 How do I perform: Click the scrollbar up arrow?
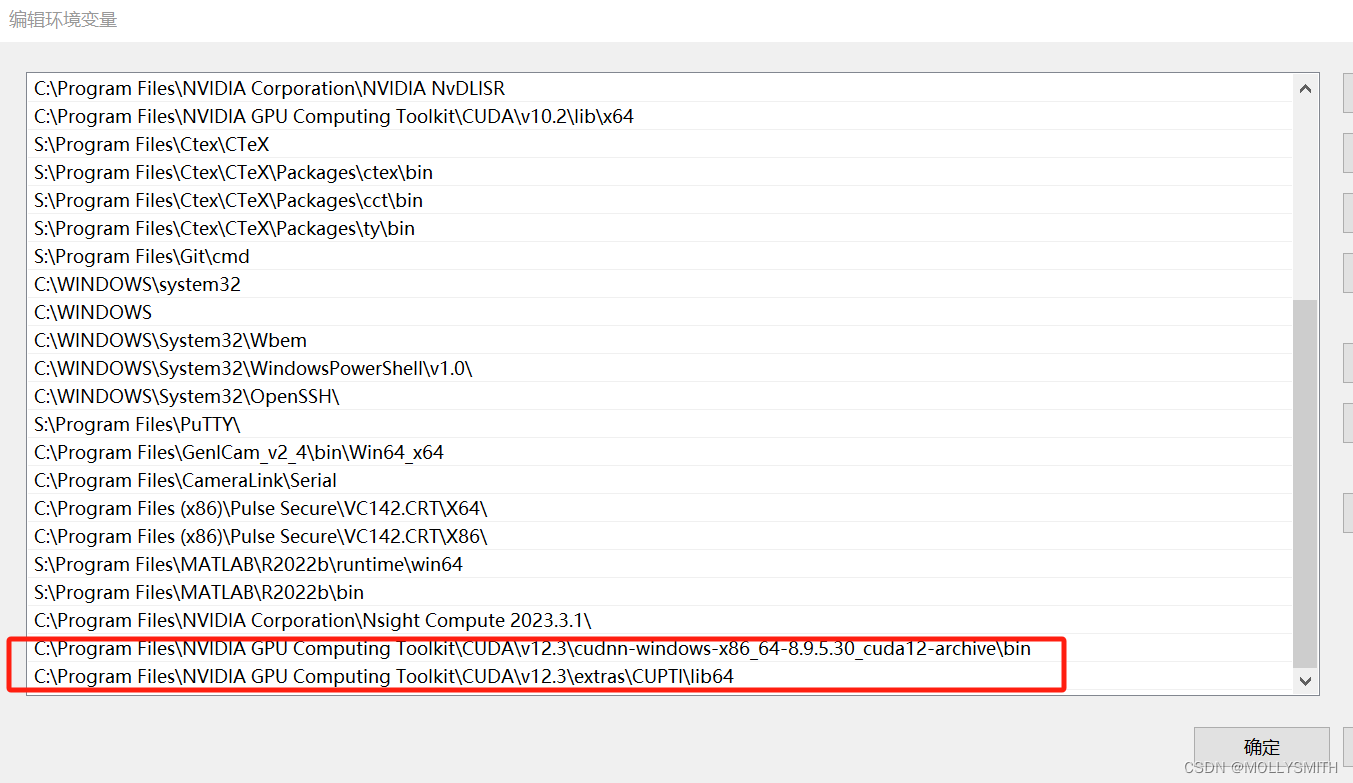click(1305, 88)
